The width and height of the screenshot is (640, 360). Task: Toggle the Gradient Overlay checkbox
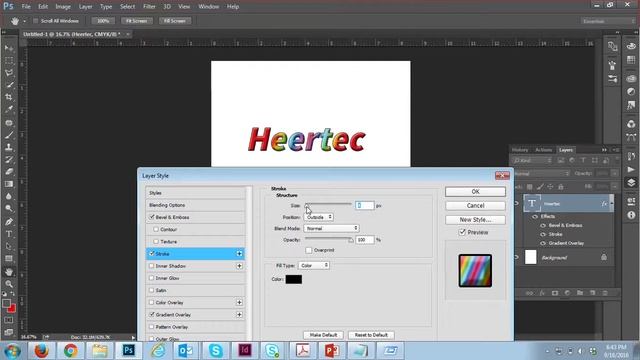click(152, 315)
